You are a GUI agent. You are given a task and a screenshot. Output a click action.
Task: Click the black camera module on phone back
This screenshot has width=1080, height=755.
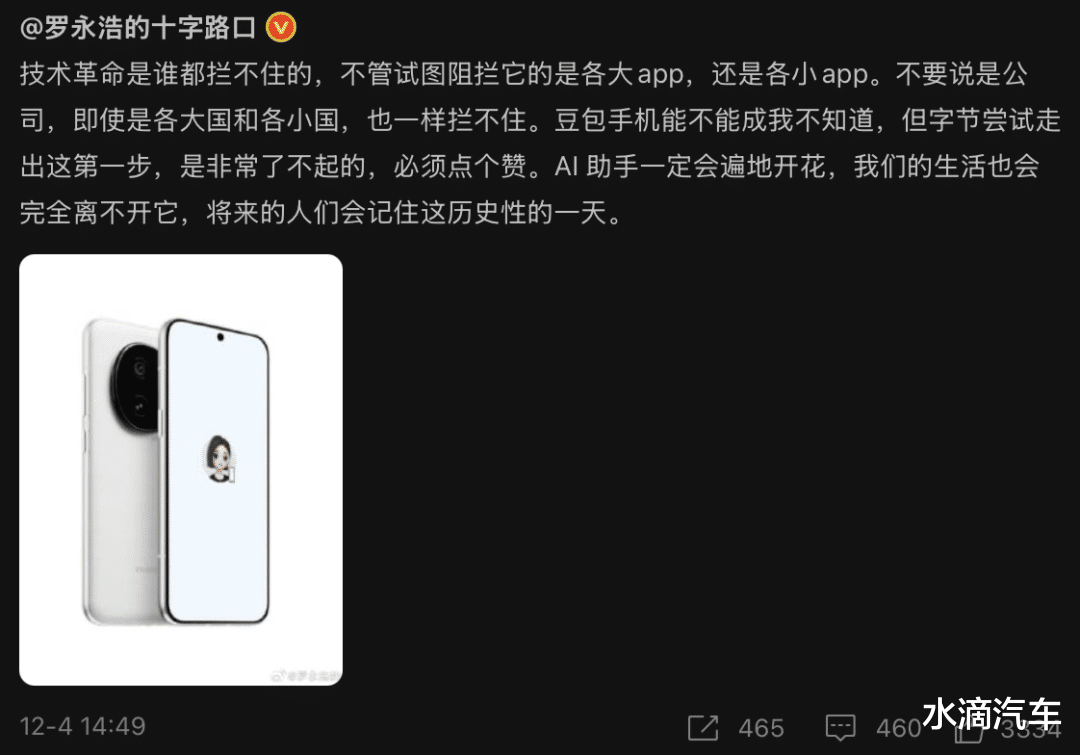coord(135,388)
